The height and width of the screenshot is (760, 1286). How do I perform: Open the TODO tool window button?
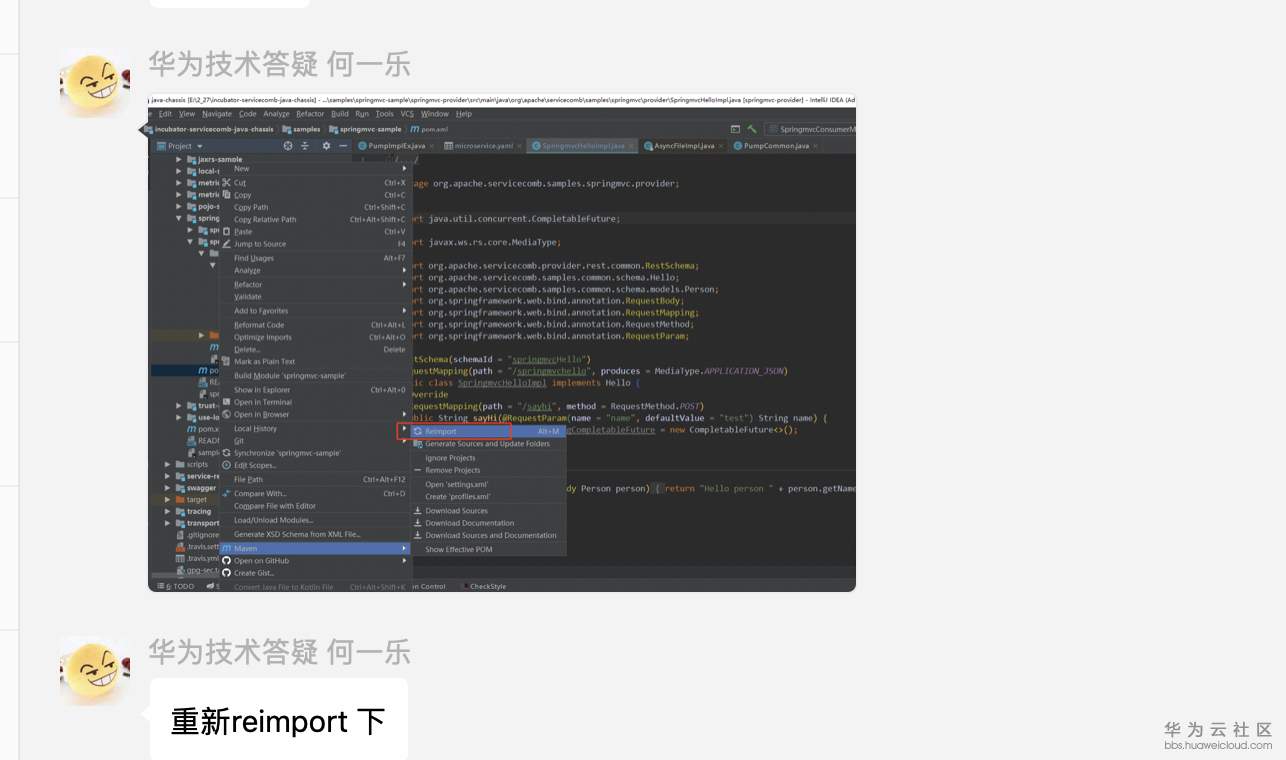pyautogui.click(x=175, y=586)
